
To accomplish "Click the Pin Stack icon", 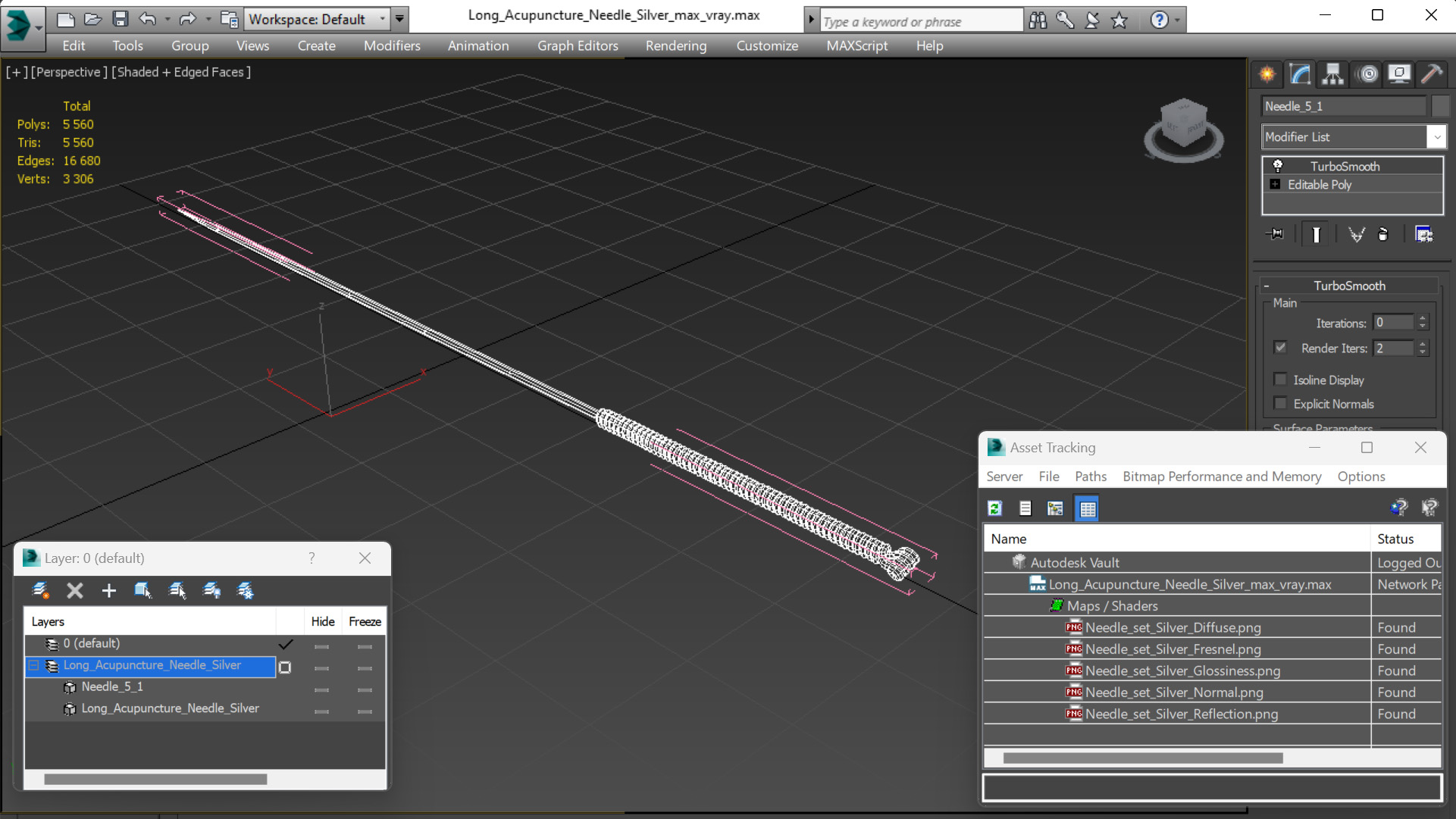I will [x=1275, y=234].
